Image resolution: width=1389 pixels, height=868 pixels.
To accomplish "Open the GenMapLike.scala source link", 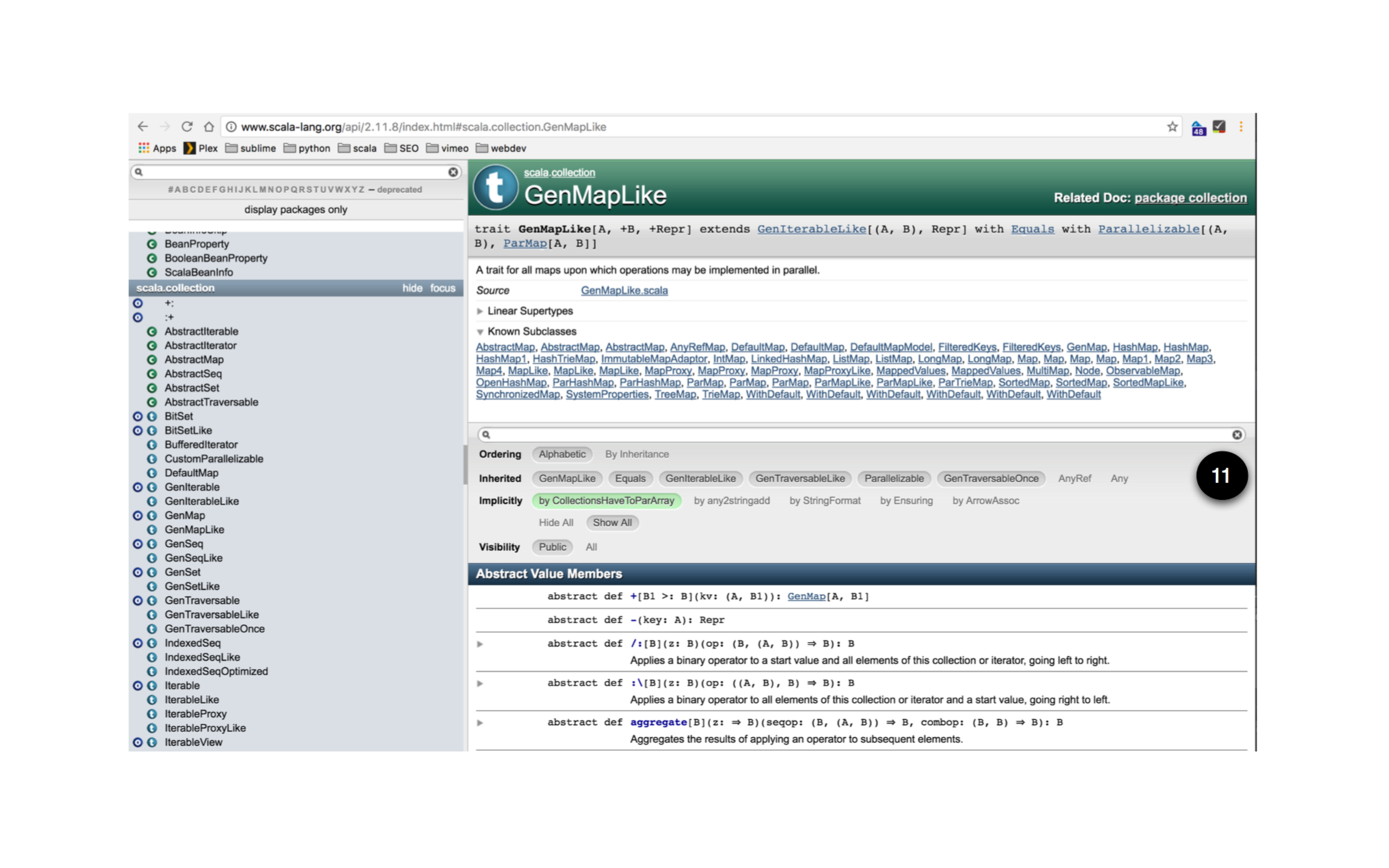I will (x=623, y=290).
